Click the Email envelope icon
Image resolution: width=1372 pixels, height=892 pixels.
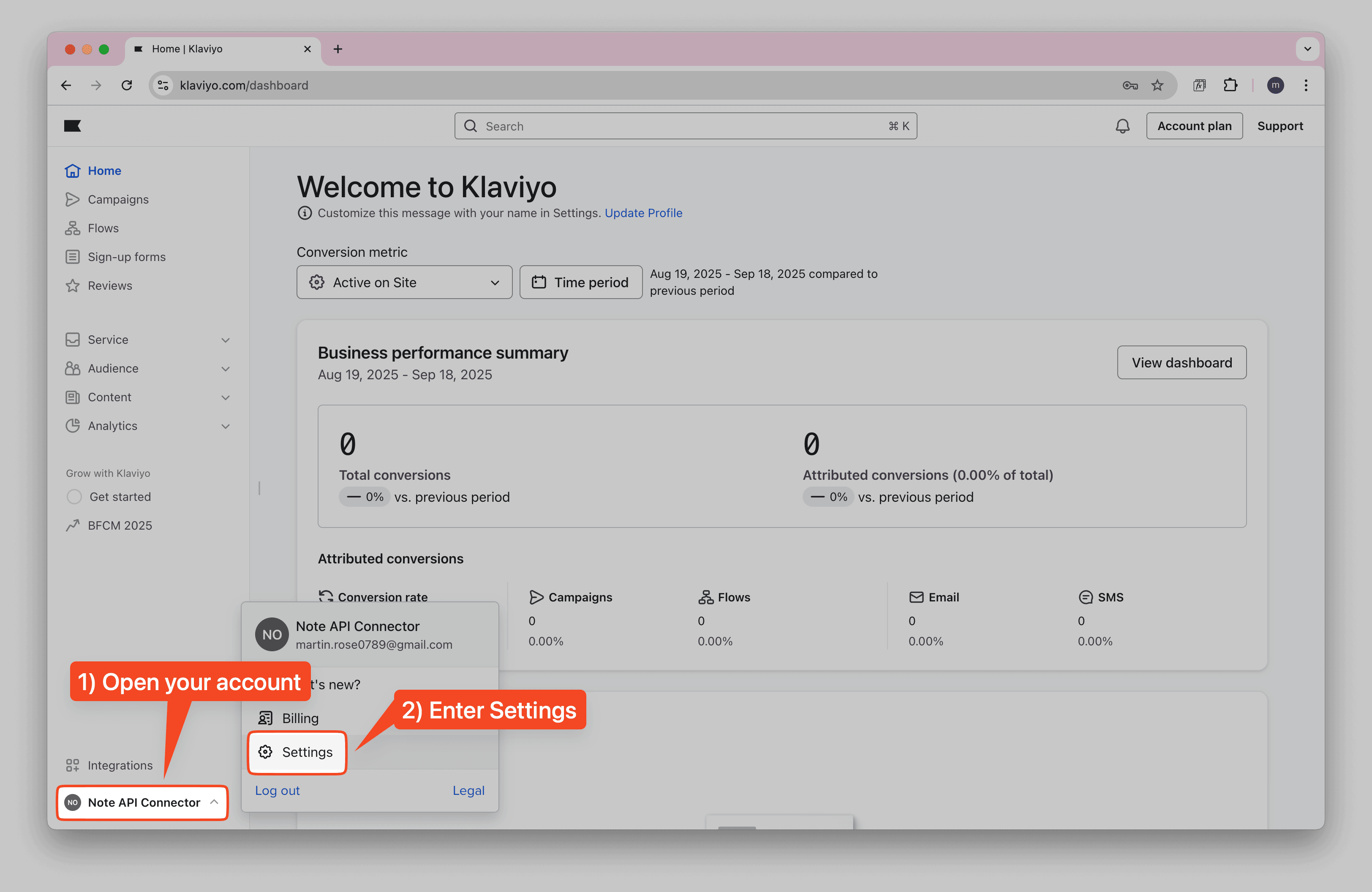[x=916, y=597]
